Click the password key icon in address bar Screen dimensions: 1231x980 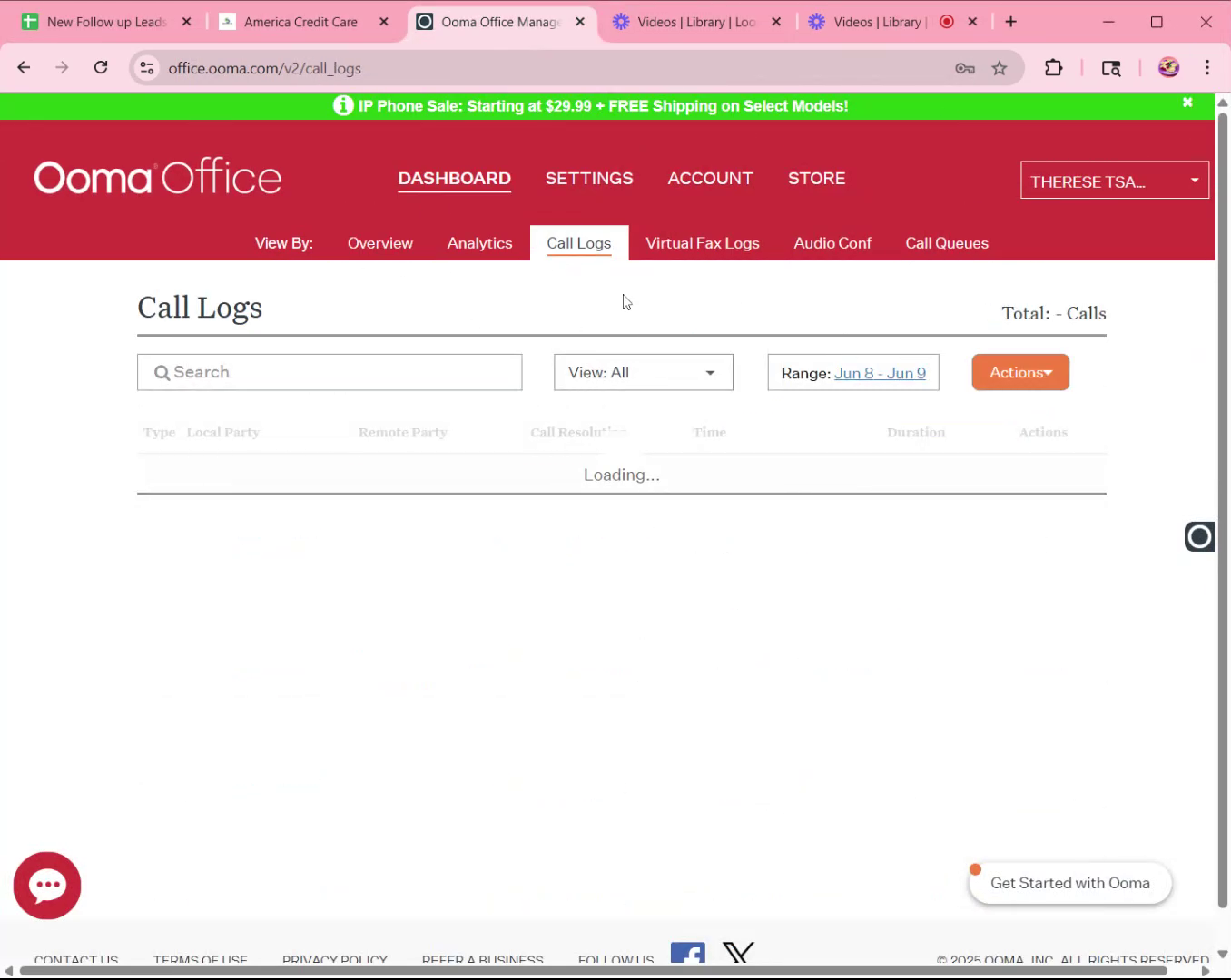pos(965,68)
